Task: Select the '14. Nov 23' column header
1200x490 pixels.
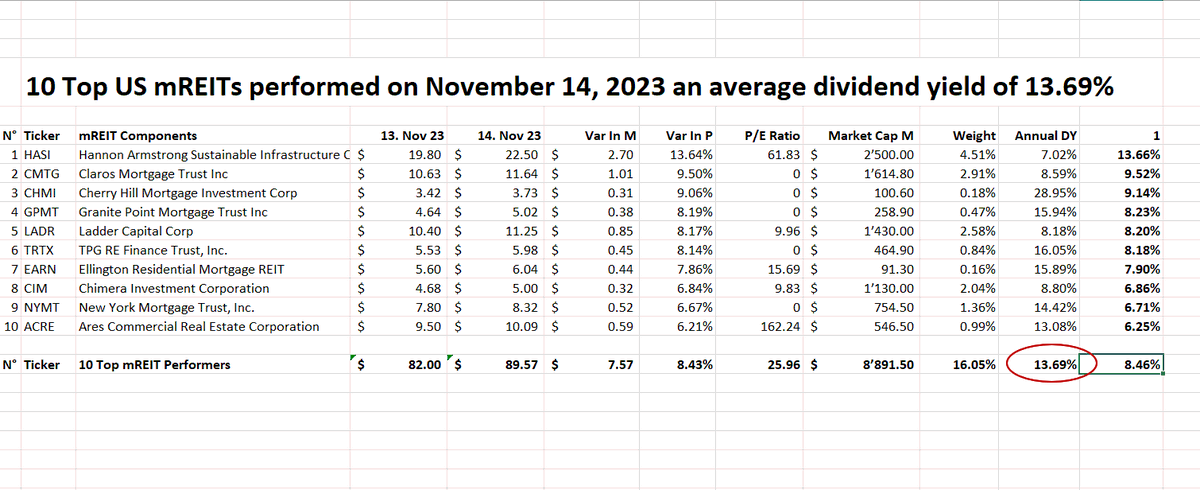Action: tap(511, 136)
